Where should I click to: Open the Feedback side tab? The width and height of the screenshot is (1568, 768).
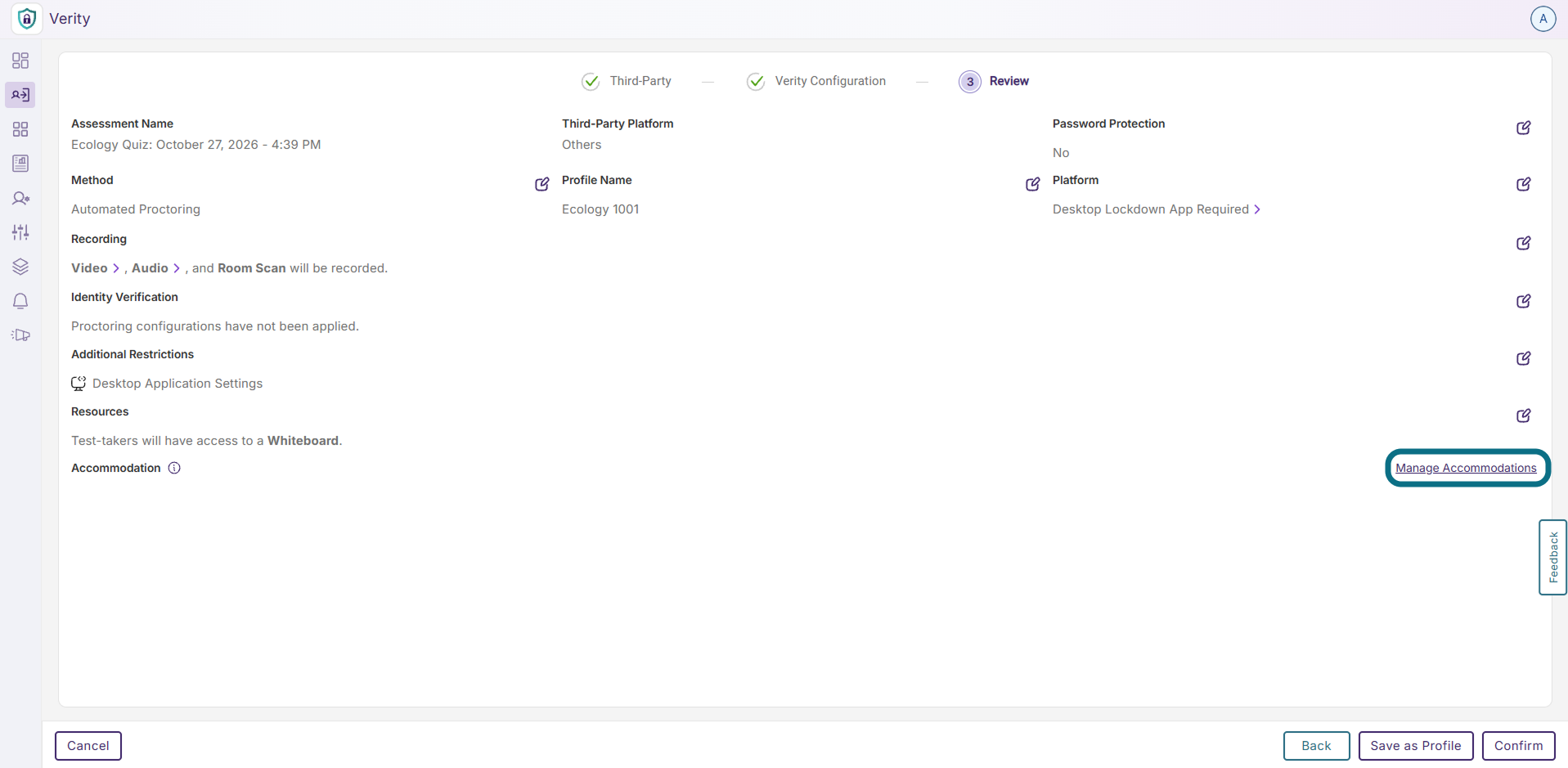(x=1552, y=557)
